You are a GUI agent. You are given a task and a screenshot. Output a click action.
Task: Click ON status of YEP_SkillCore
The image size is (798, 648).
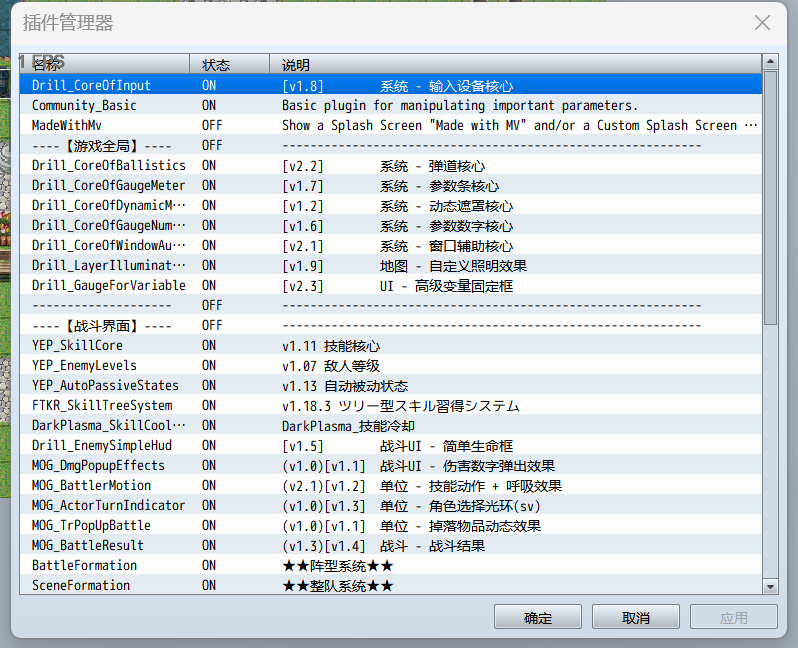point(209,345)
